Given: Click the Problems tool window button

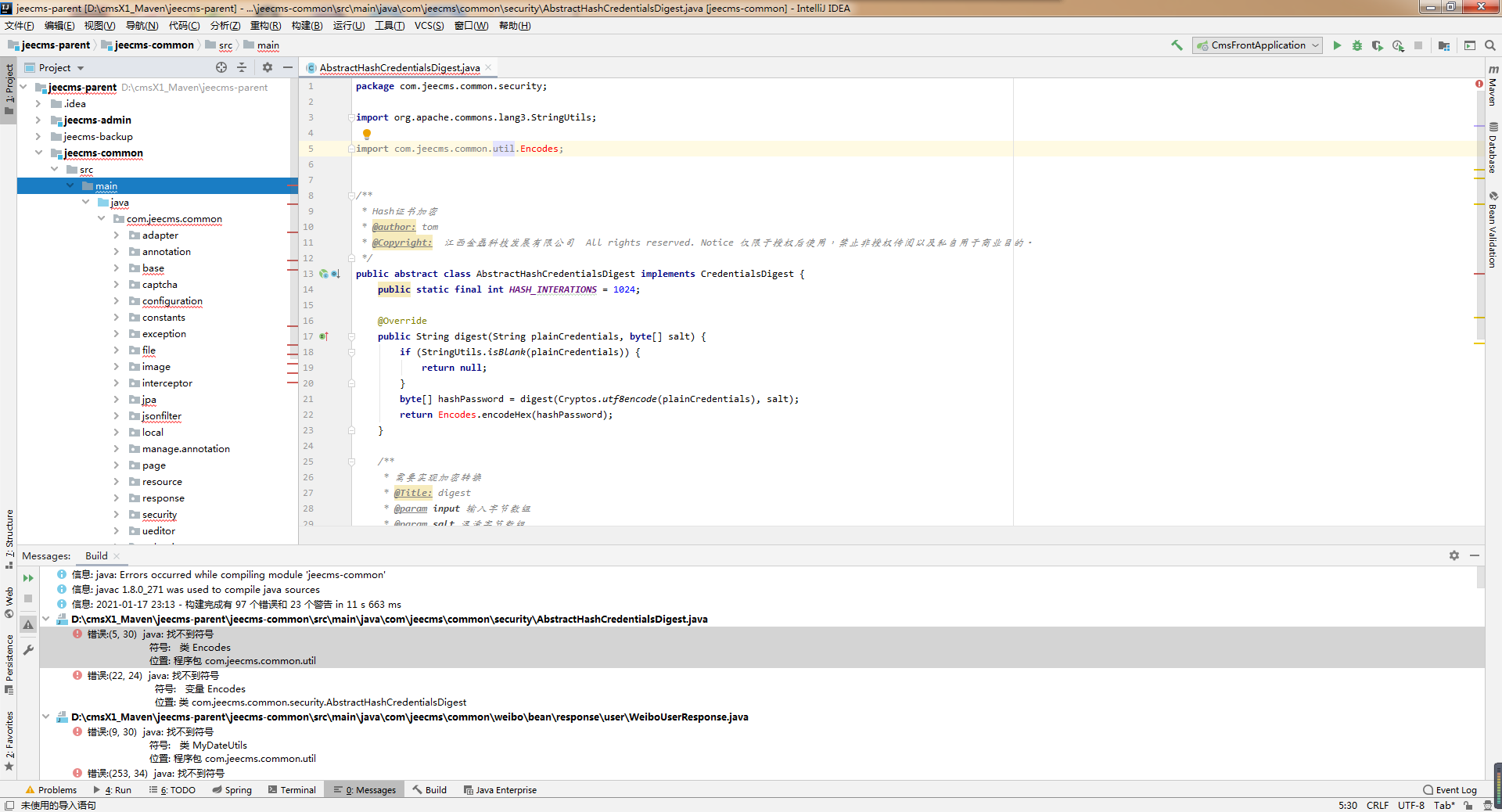Looking at the screenshot, I should 51,790.
